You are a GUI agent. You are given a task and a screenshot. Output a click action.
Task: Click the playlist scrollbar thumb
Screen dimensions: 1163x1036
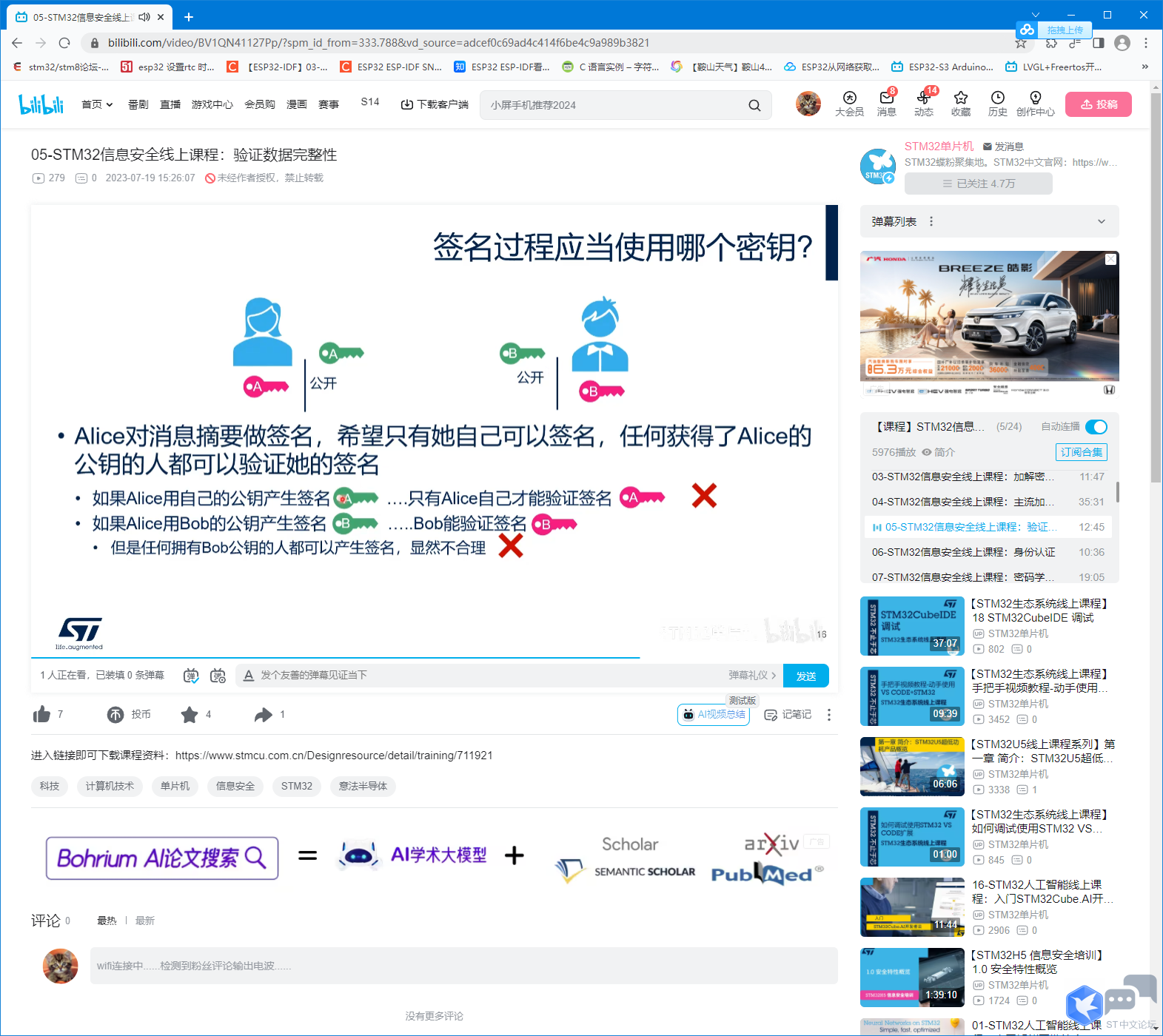pyautogui.click(x=1117, y=491)
